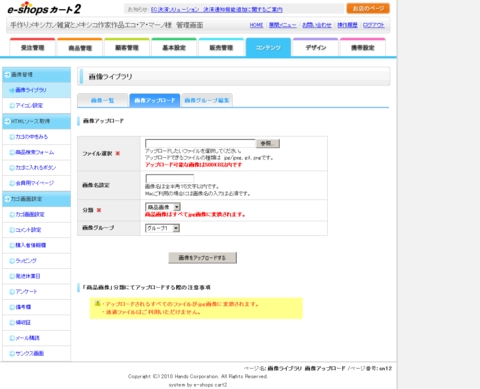480x389 pixels.
Task: Open the 分類 dropdown showing 商品画像
Action: [163, 207]
